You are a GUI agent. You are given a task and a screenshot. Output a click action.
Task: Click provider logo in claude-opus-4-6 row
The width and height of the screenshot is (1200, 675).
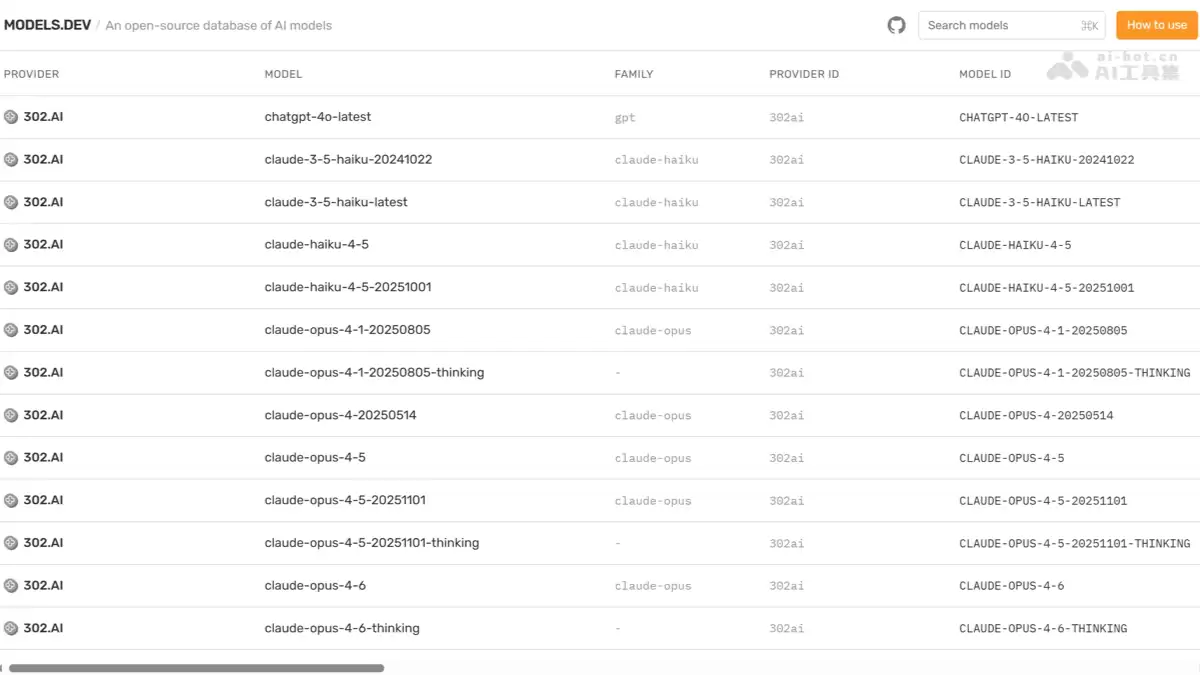pos(11,585)
